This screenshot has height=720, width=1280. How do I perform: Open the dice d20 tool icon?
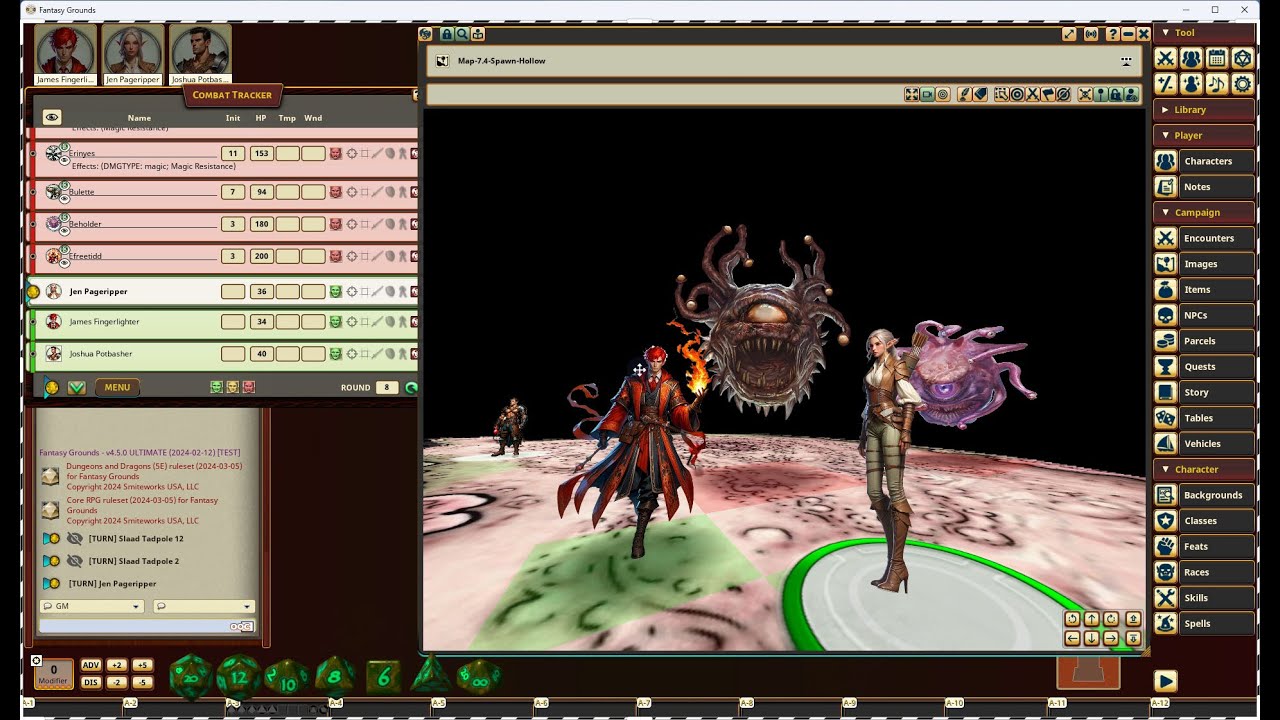click(1242, 58)
